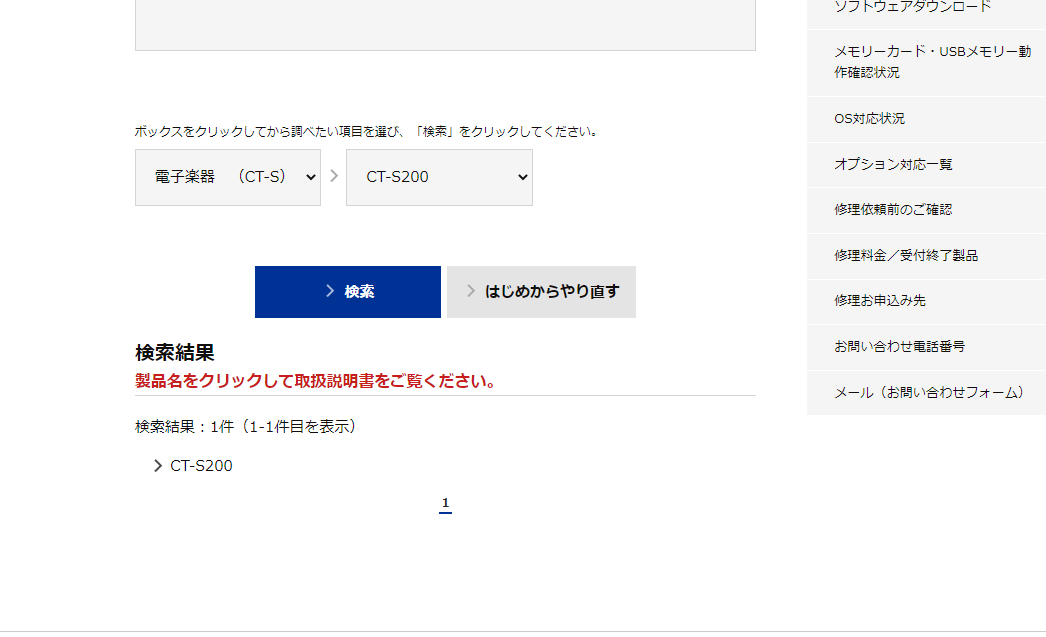
Task: Open the CT-S200 search result link
Action: pyautogui.click(x=201, y=466)
